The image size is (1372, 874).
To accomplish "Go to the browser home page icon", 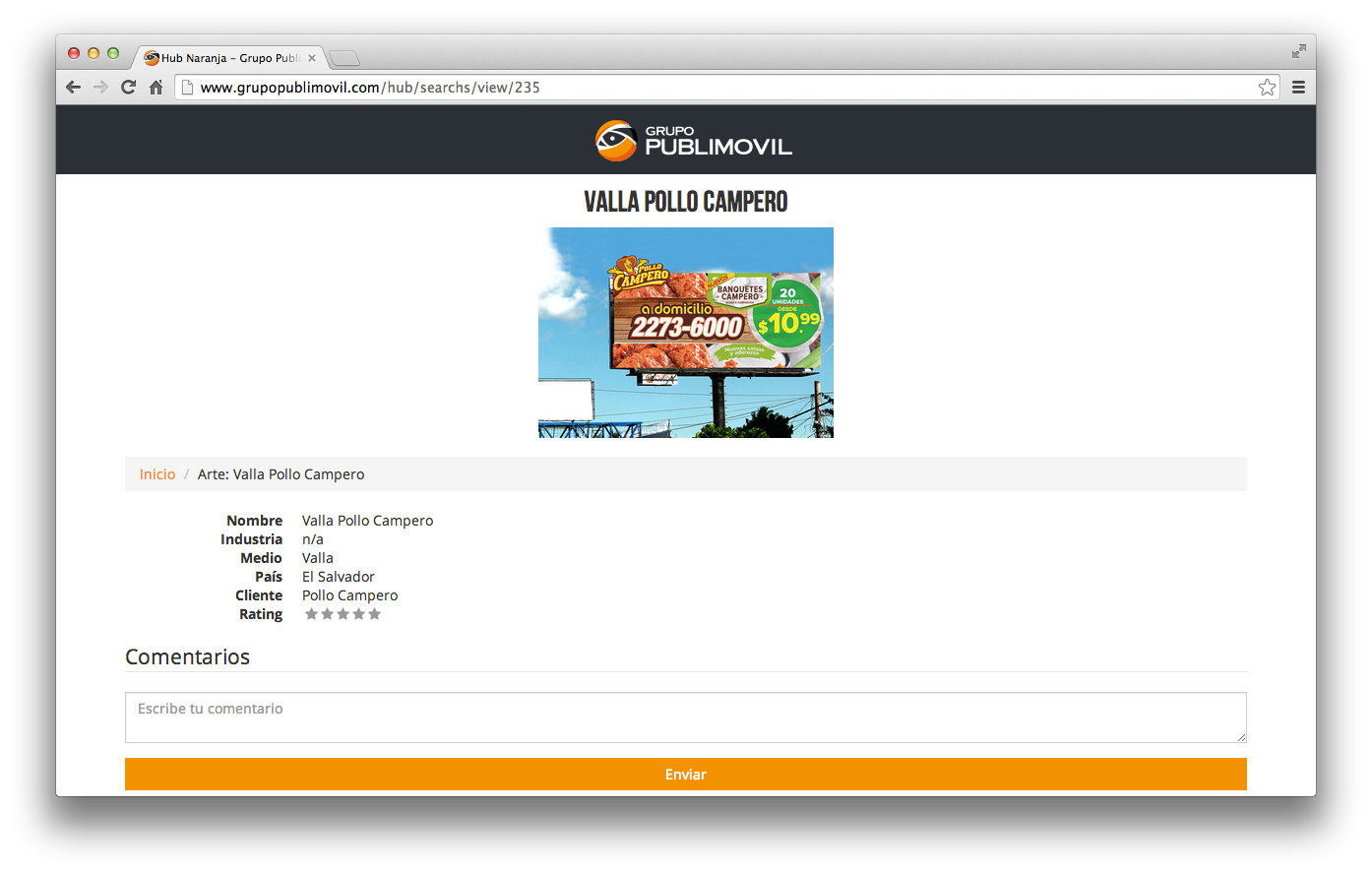I will pos(156,87).
